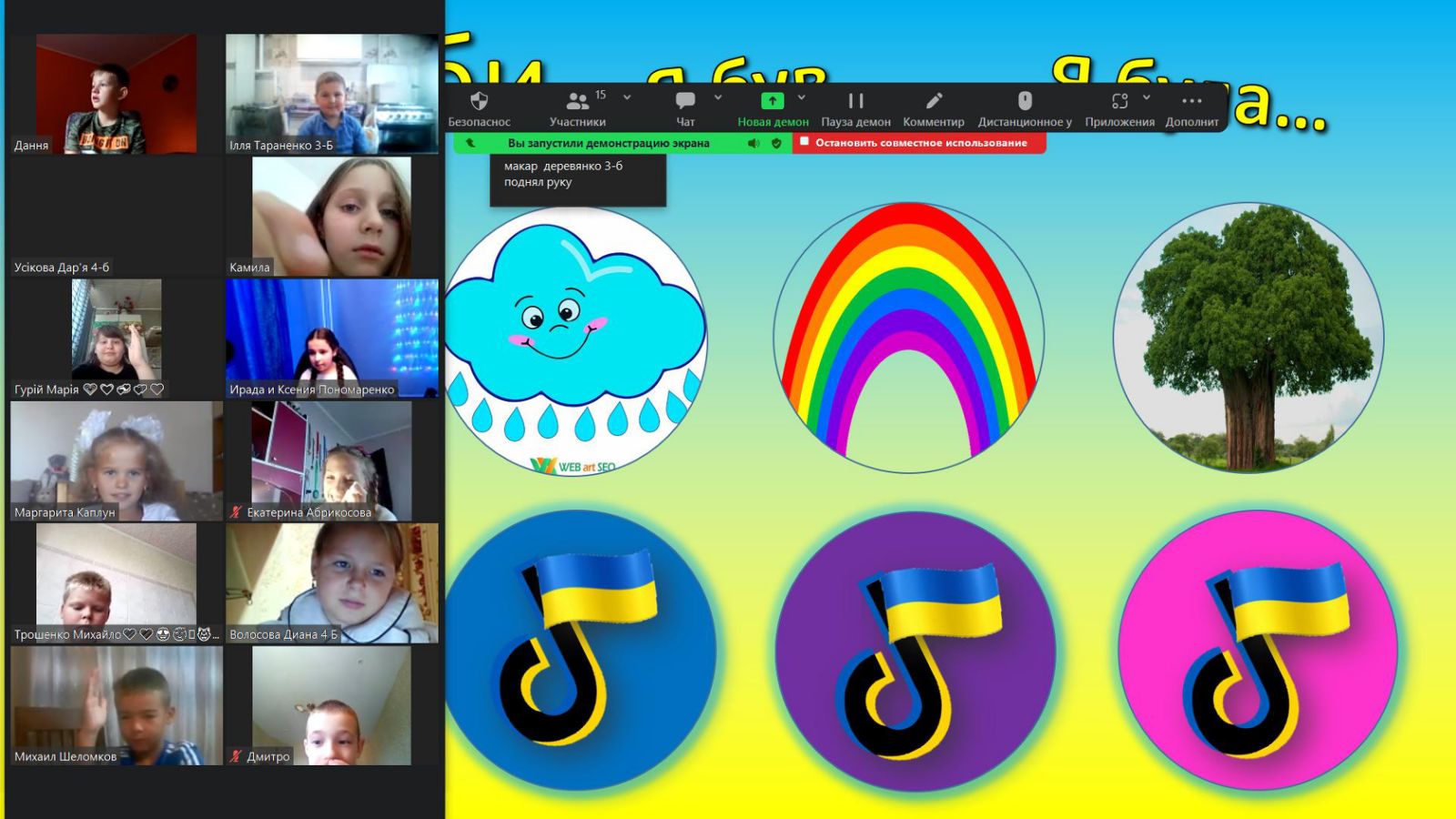This screenshot has height=819, width=1456.
Task: Open the Участники participants panel
Action: click(578, 108)
